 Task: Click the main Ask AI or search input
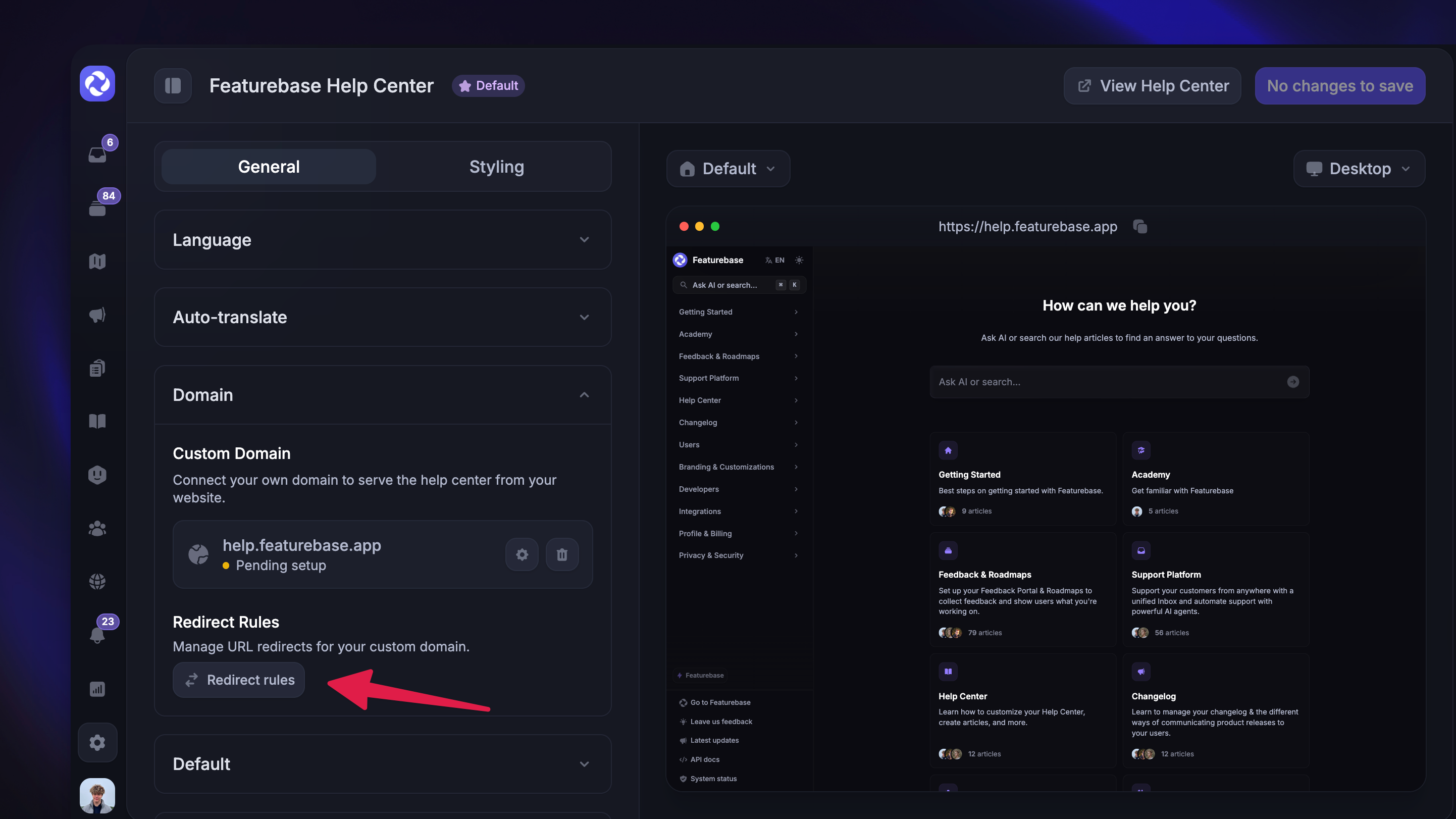pos(1119,382)
